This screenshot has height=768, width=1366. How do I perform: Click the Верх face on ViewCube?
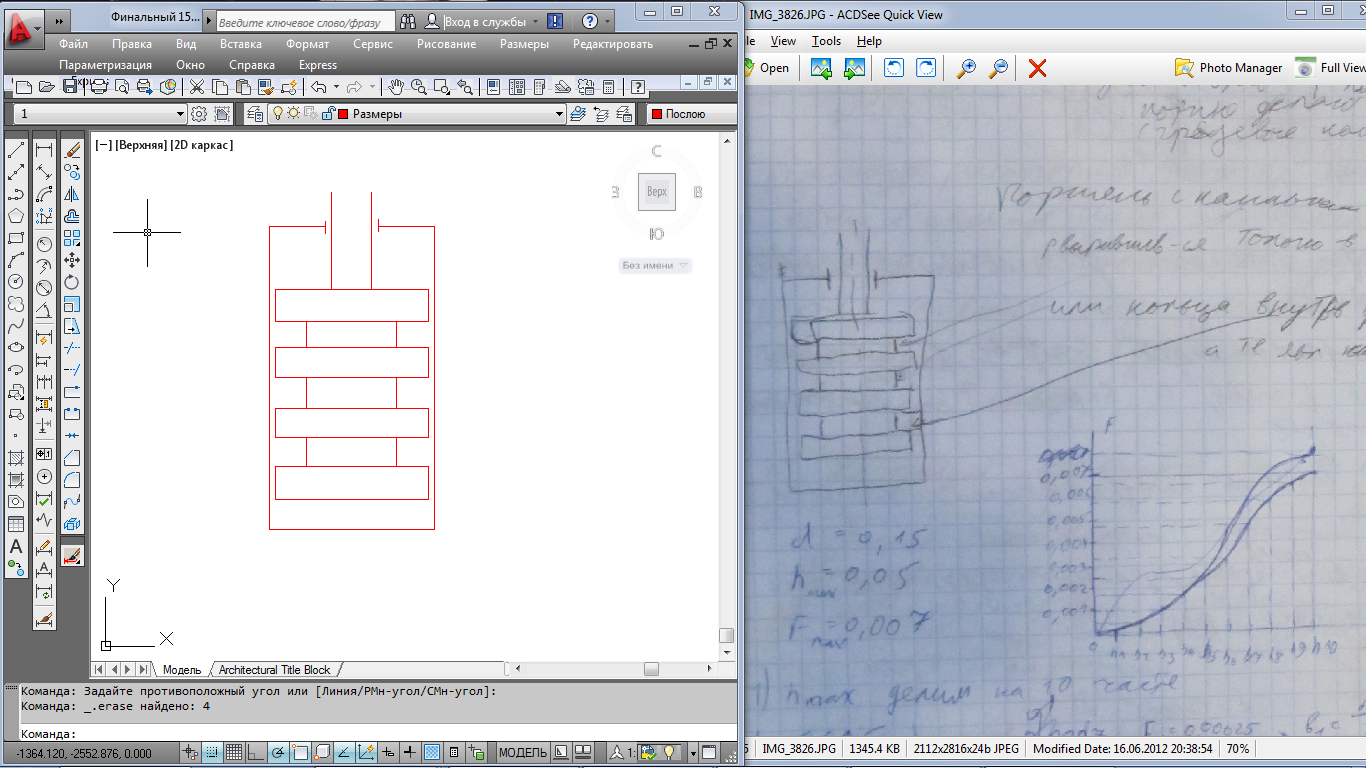click(657, 192)
